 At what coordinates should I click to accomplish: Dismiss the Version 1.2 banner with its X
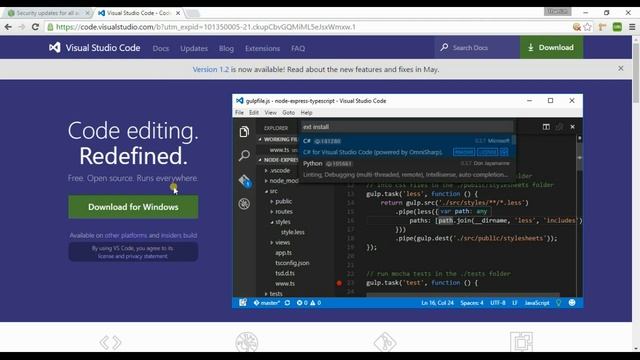point(620,69)
